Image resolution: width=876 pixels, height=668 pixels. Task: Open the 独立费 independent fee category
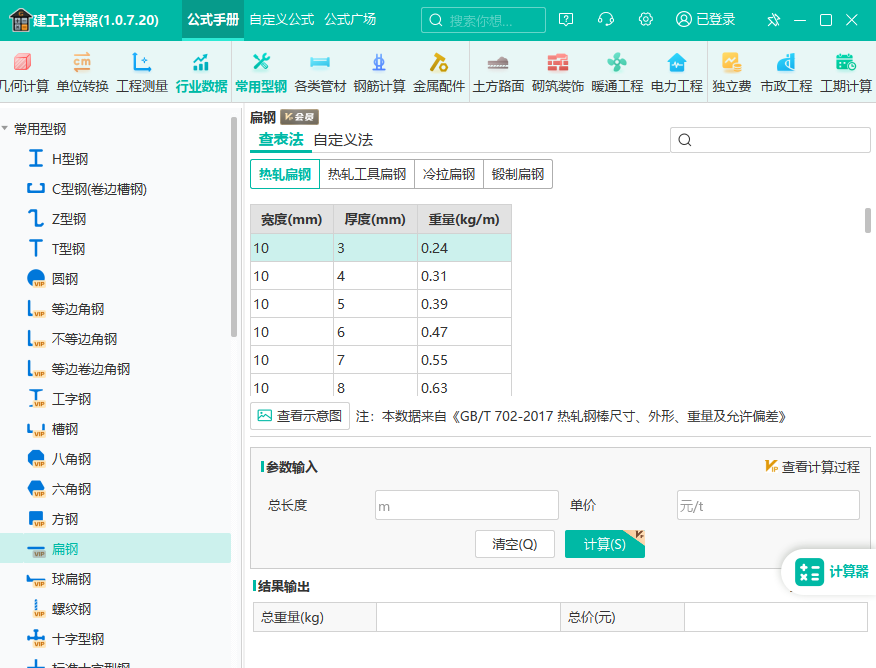[x=731, y=73]
